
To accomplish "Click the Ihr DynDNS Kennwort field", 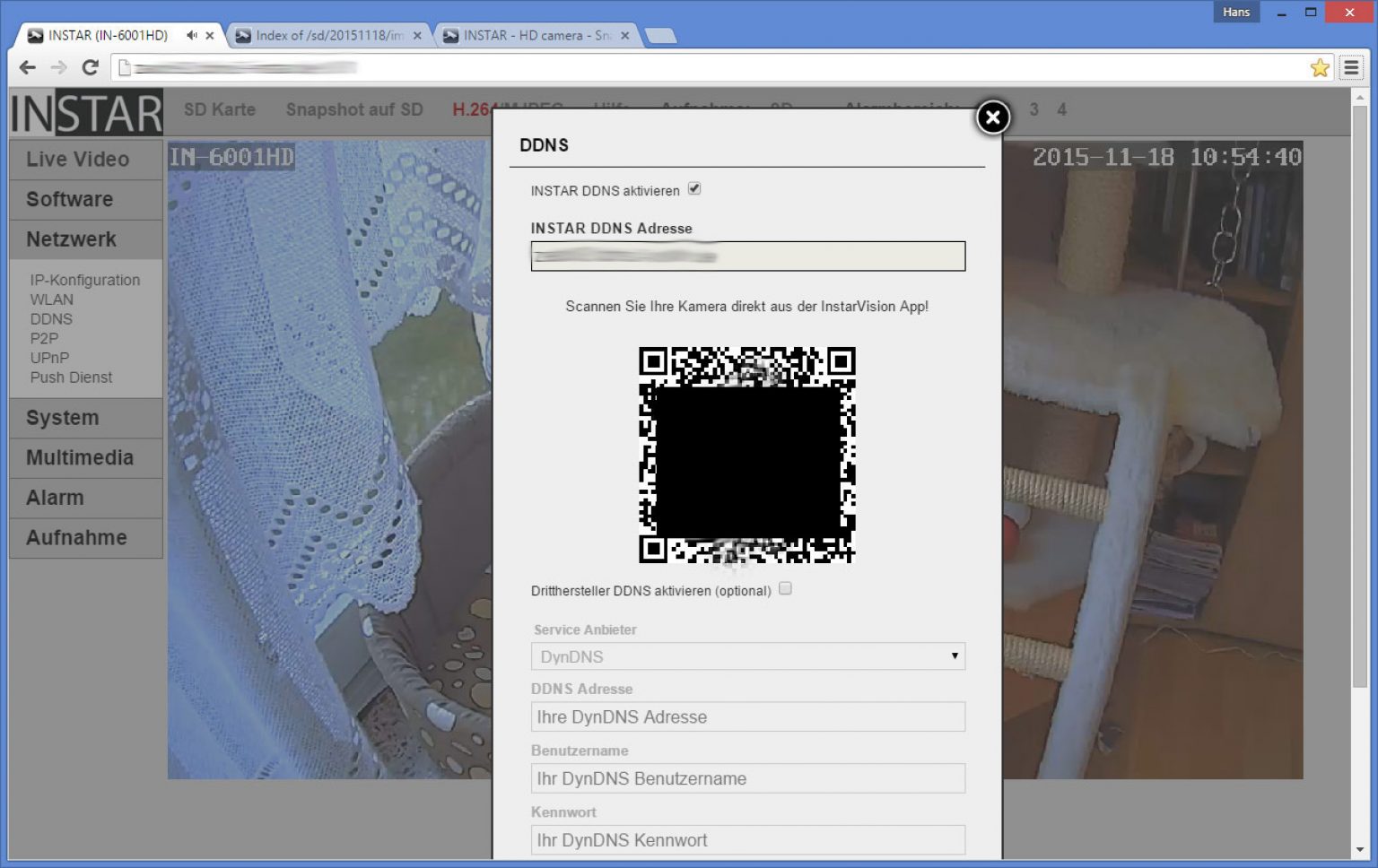I will point(747,840).
